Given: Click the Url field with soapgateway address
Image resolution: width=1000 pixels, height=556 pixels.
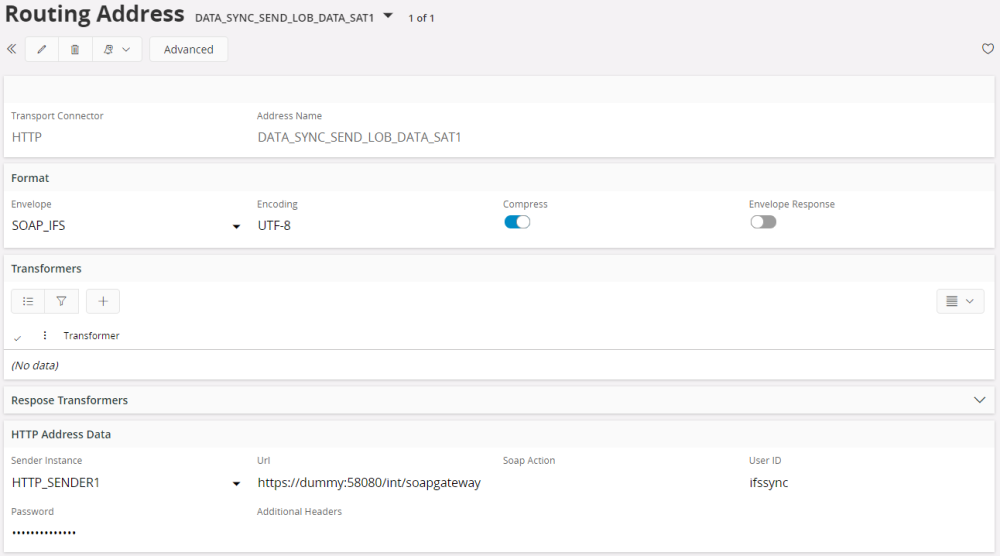Looking at the screenshot, I should point(369,483).
